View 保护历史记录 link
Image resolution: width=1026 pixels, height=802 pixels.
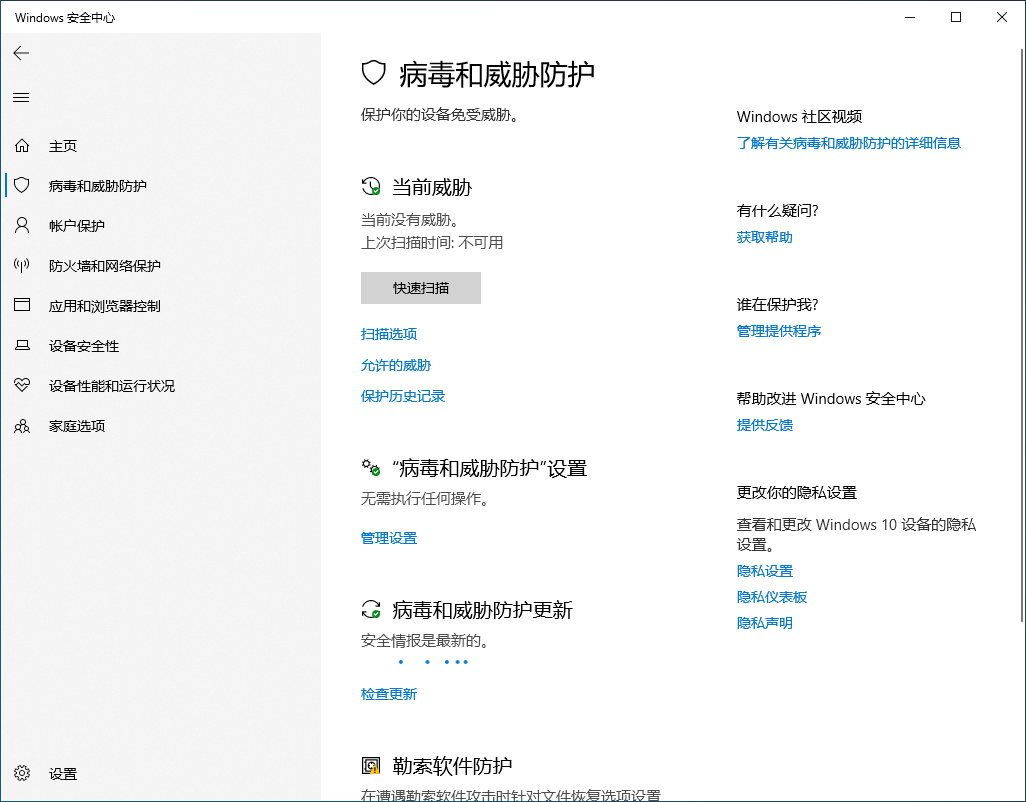[x=402, y=396]
